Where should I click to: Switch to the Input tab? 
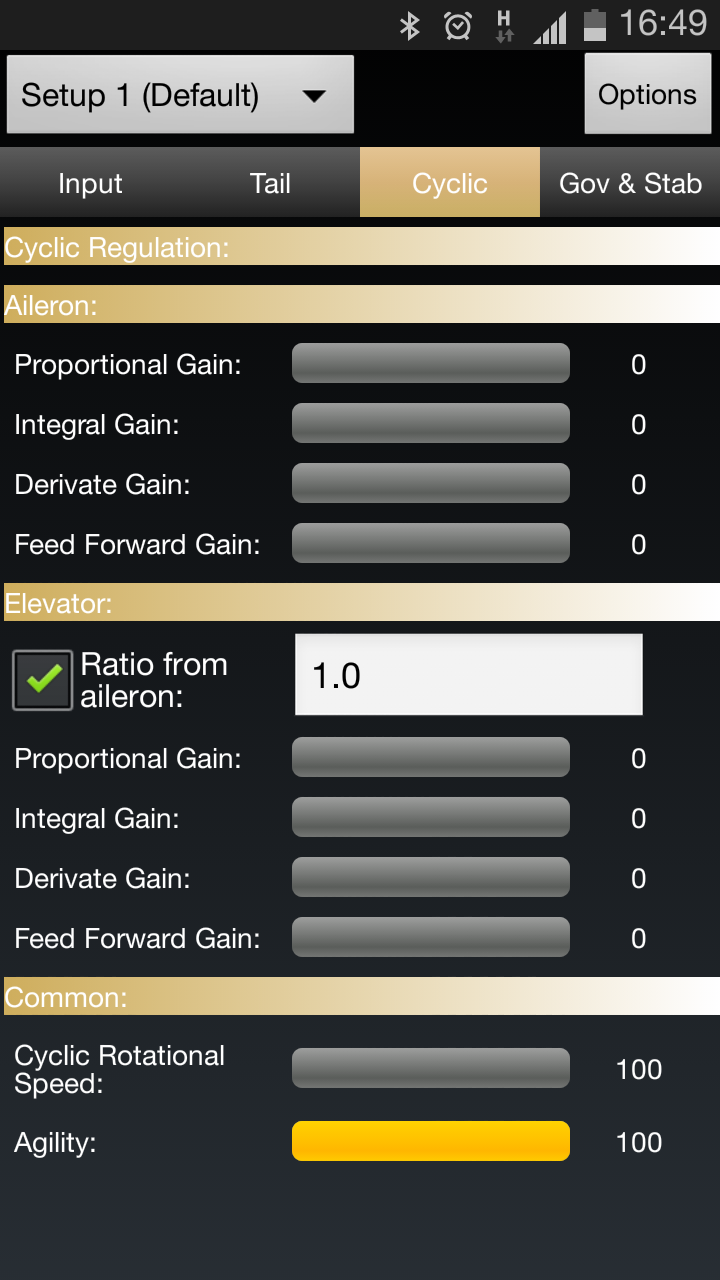coord(90,183)
